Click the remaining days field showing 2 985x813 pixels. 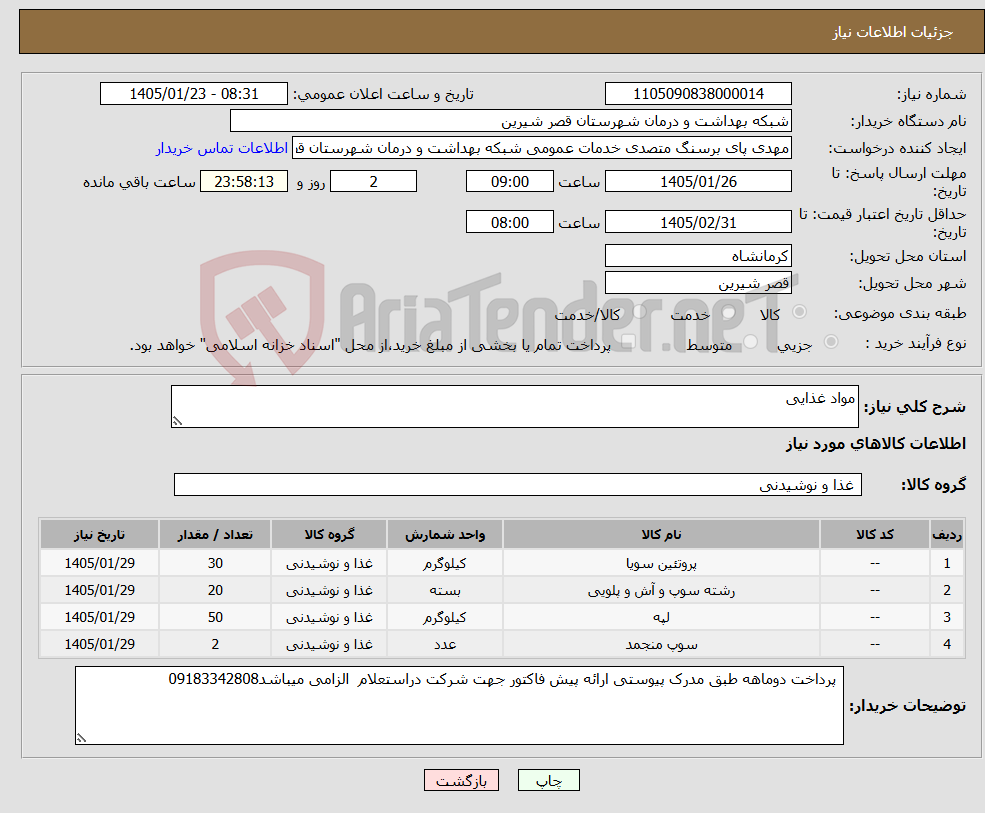pyautogui.click(x=373, y=182)
